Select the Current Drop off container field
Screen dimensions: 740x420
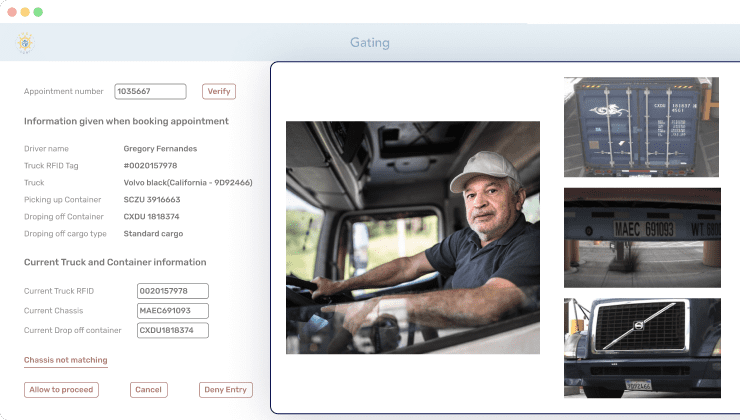[172, 330]
